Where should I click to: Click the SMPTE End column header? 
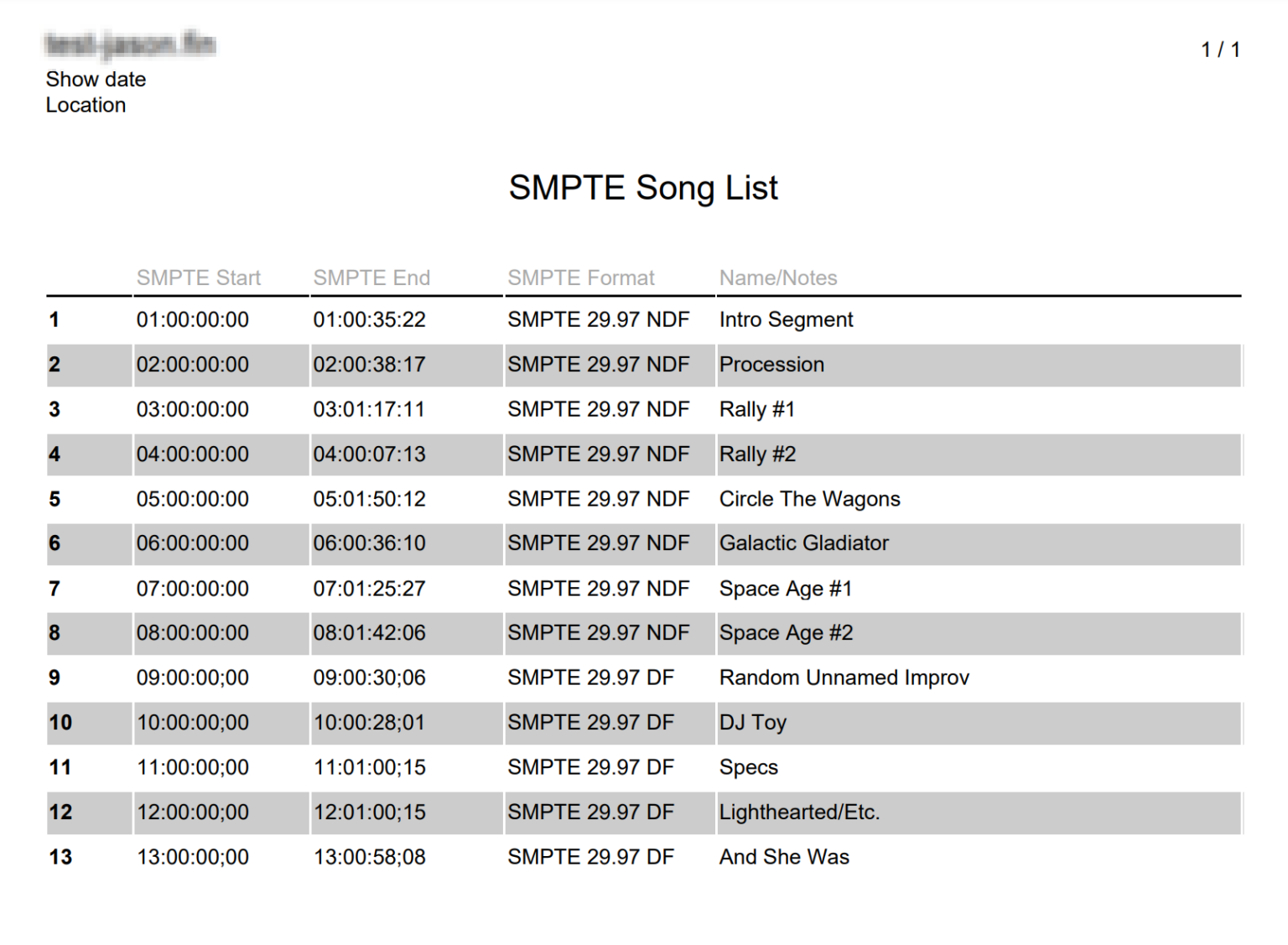(x=371, y=278)
